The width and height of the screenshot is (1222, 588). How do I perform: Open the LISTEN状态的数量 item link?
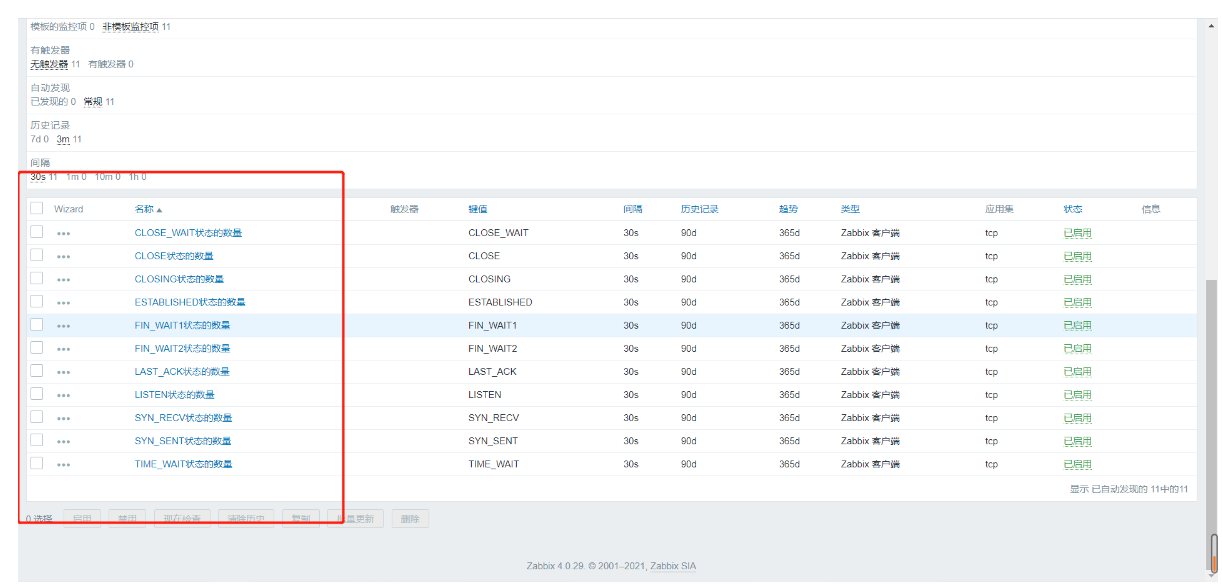pyautogui.click(x=174, y=395)
